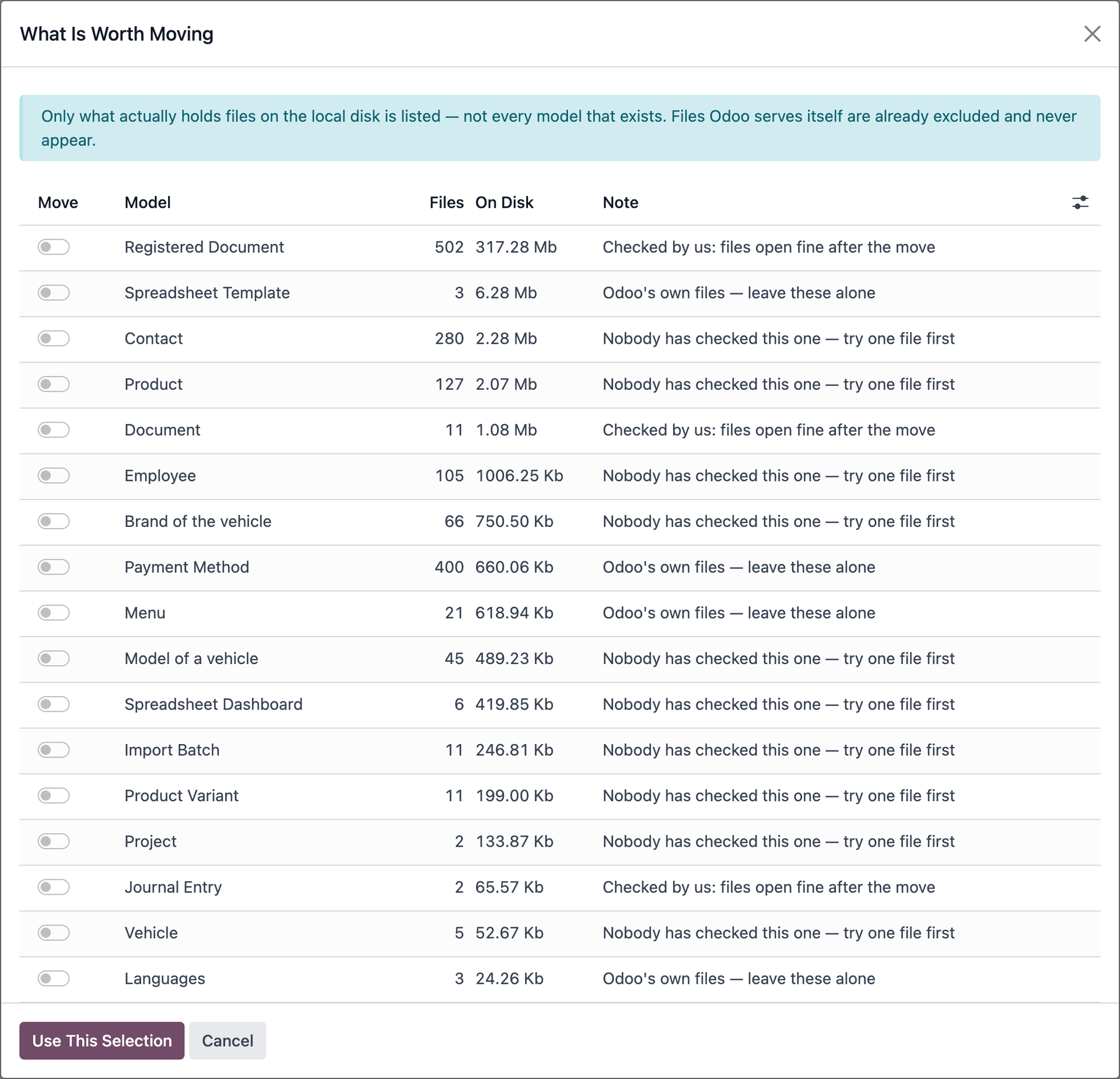The image size is (1120, 1079).
Task: Click the note on the Languages row
Action: click(x=738, y=979)
